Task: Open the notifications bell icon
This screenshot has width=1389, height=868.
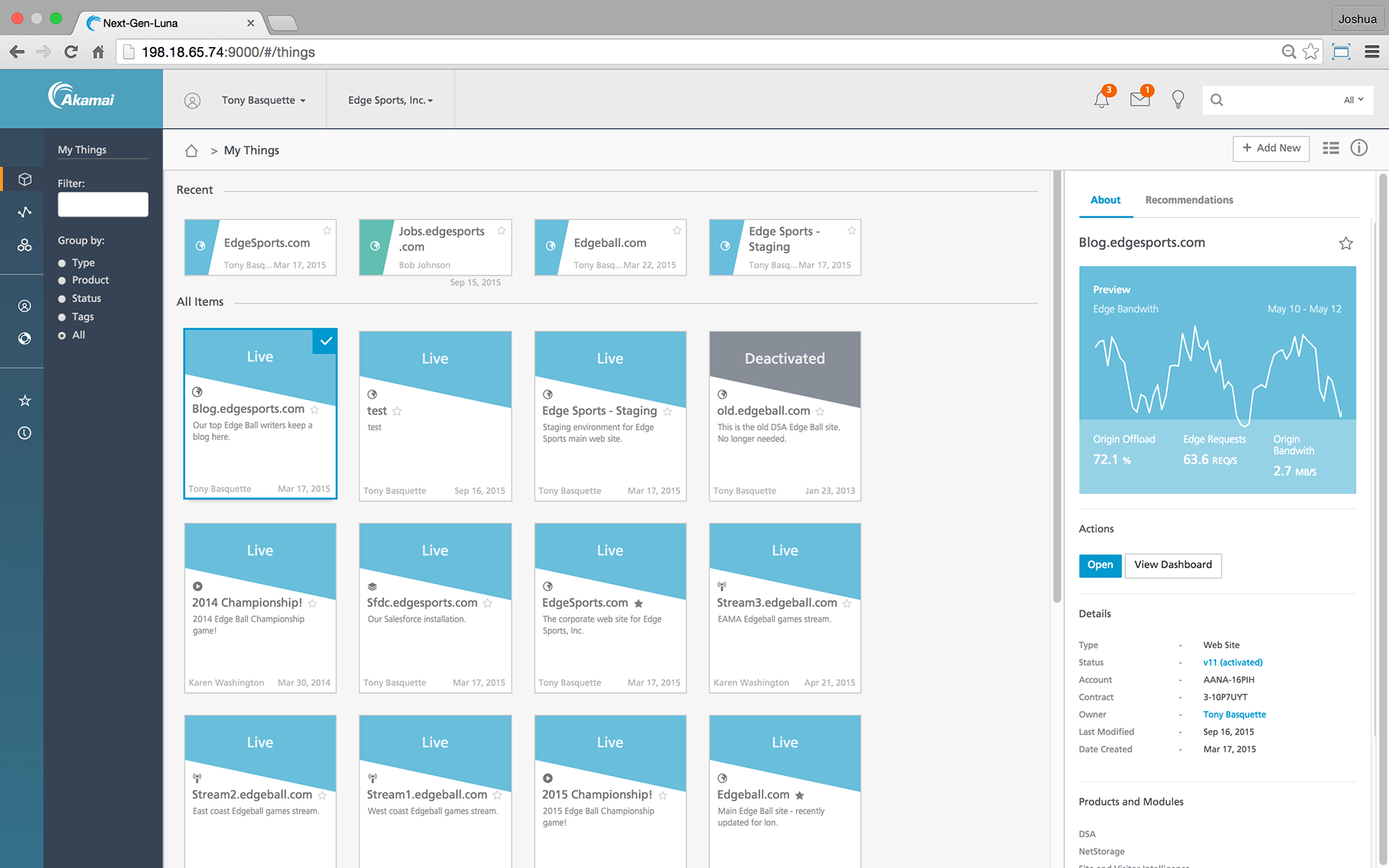Action: click(x=1102, y=100)
